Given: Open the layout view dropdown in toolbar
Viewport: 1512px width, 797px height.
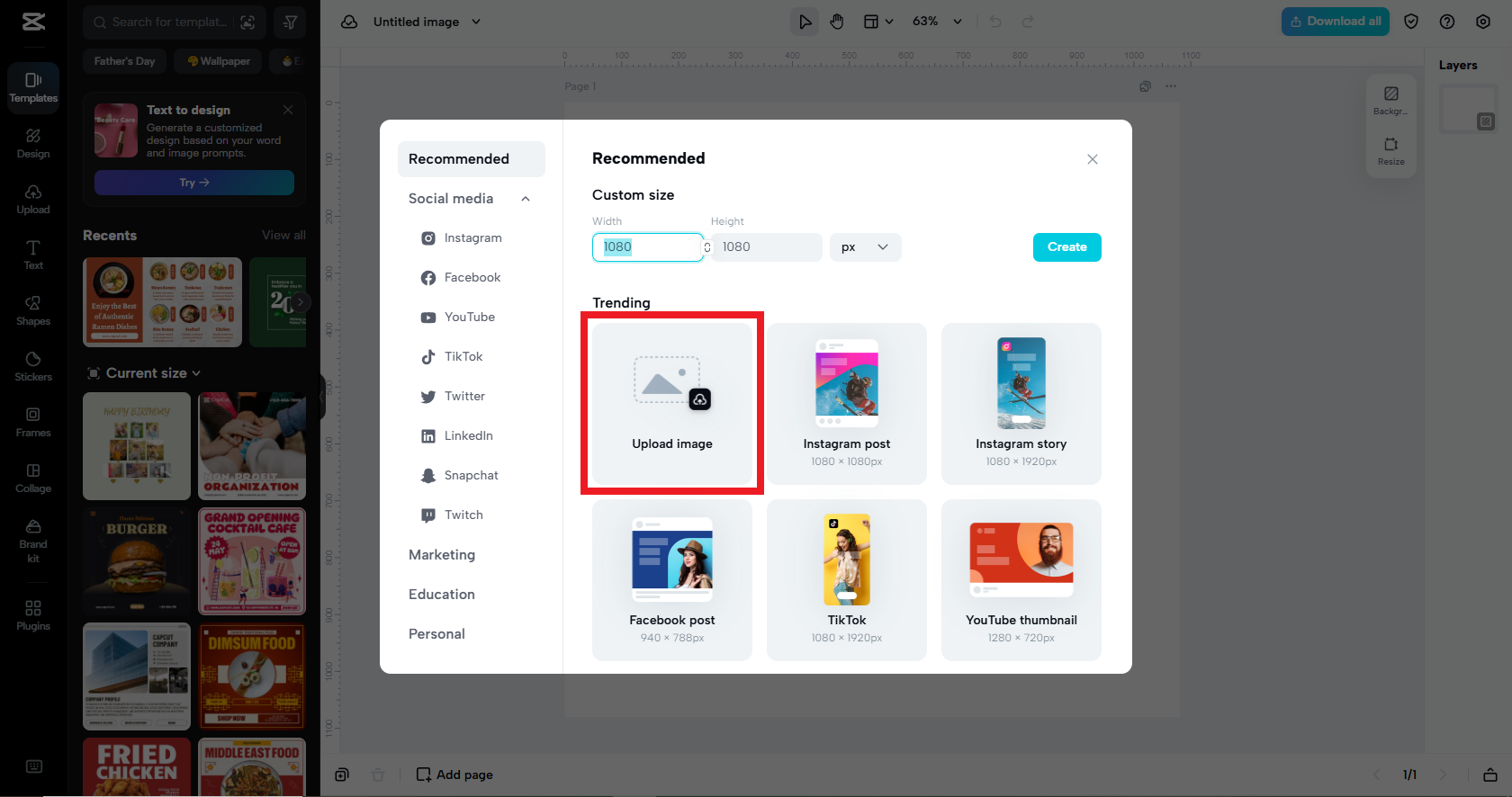Looking at the screenshot, I should [878, 22].
